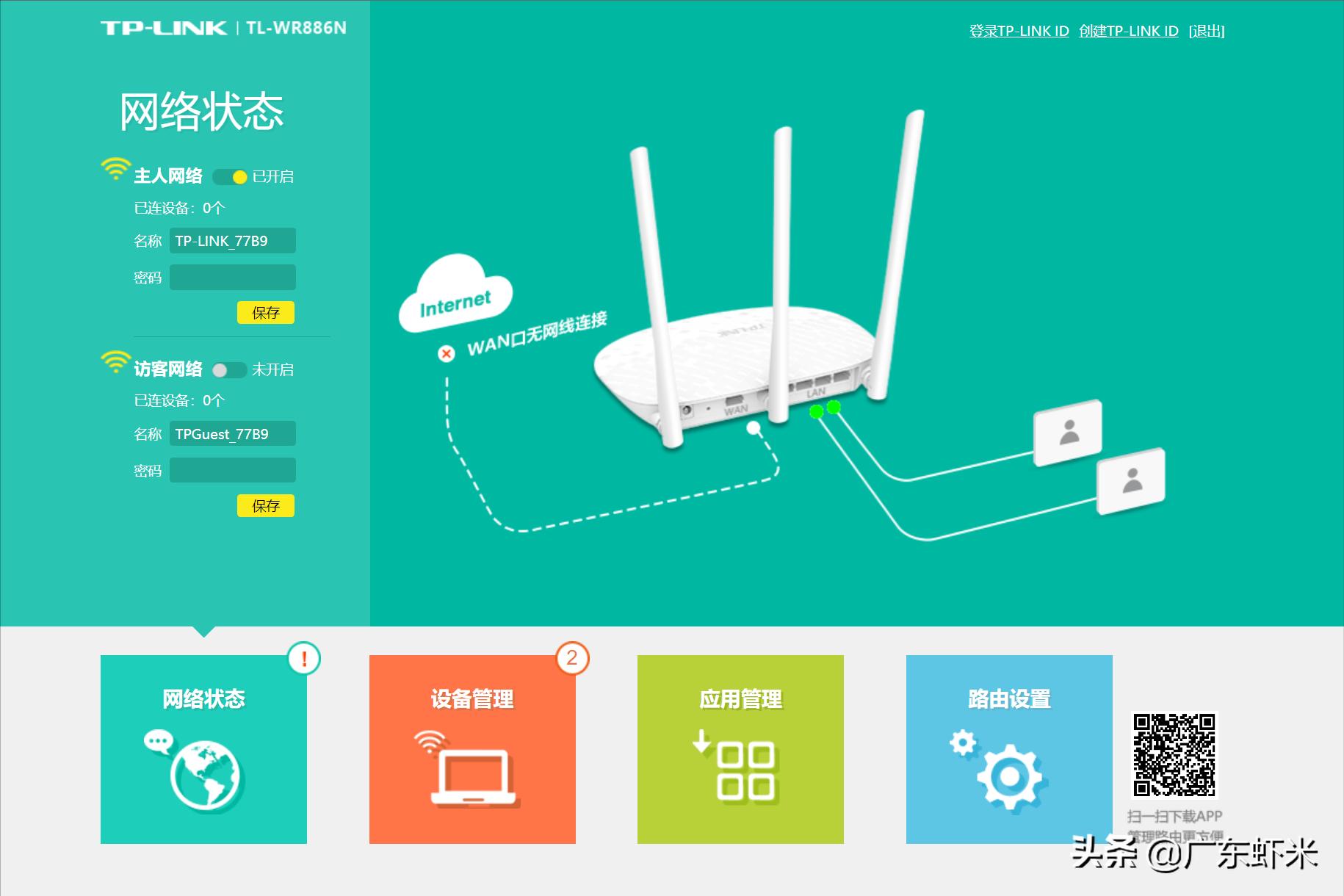1344x896 pixels.
Task: Open the 应用管理 section
Action: pyautogui.click(x=740, y=751)
